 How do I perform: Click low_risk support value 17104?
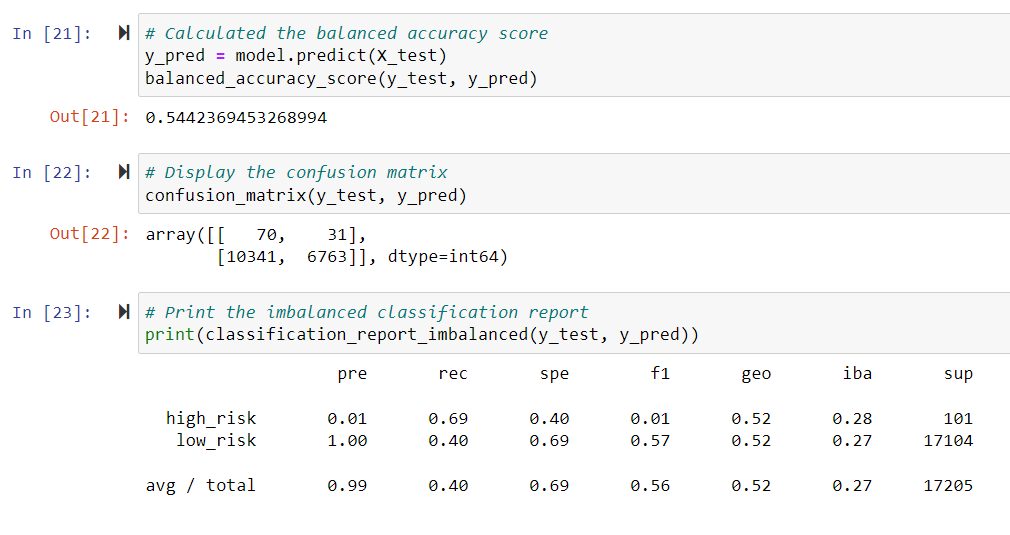click(948, 441)
